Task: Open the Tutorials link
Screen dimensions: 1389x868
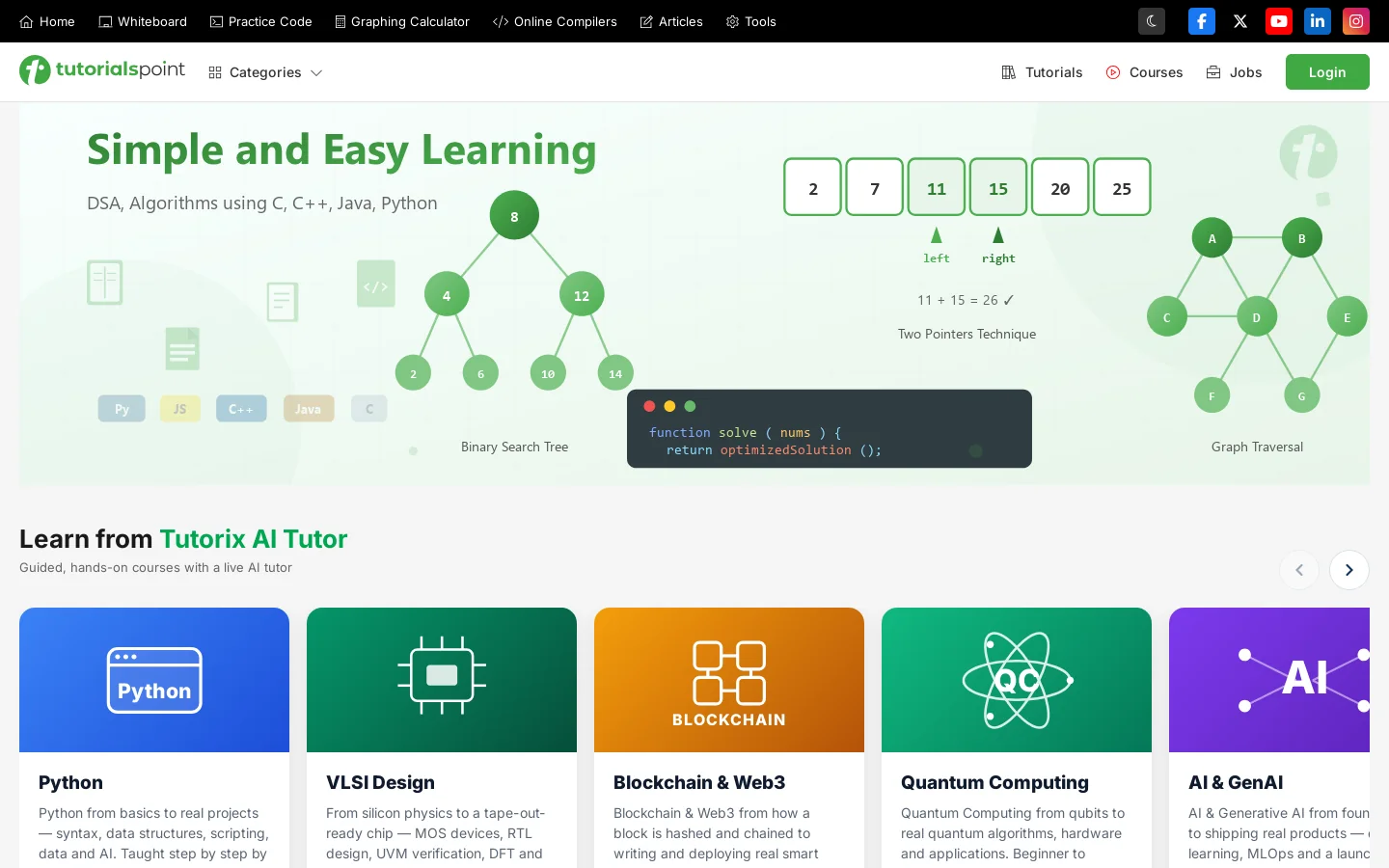Action: click(1042, 72)
